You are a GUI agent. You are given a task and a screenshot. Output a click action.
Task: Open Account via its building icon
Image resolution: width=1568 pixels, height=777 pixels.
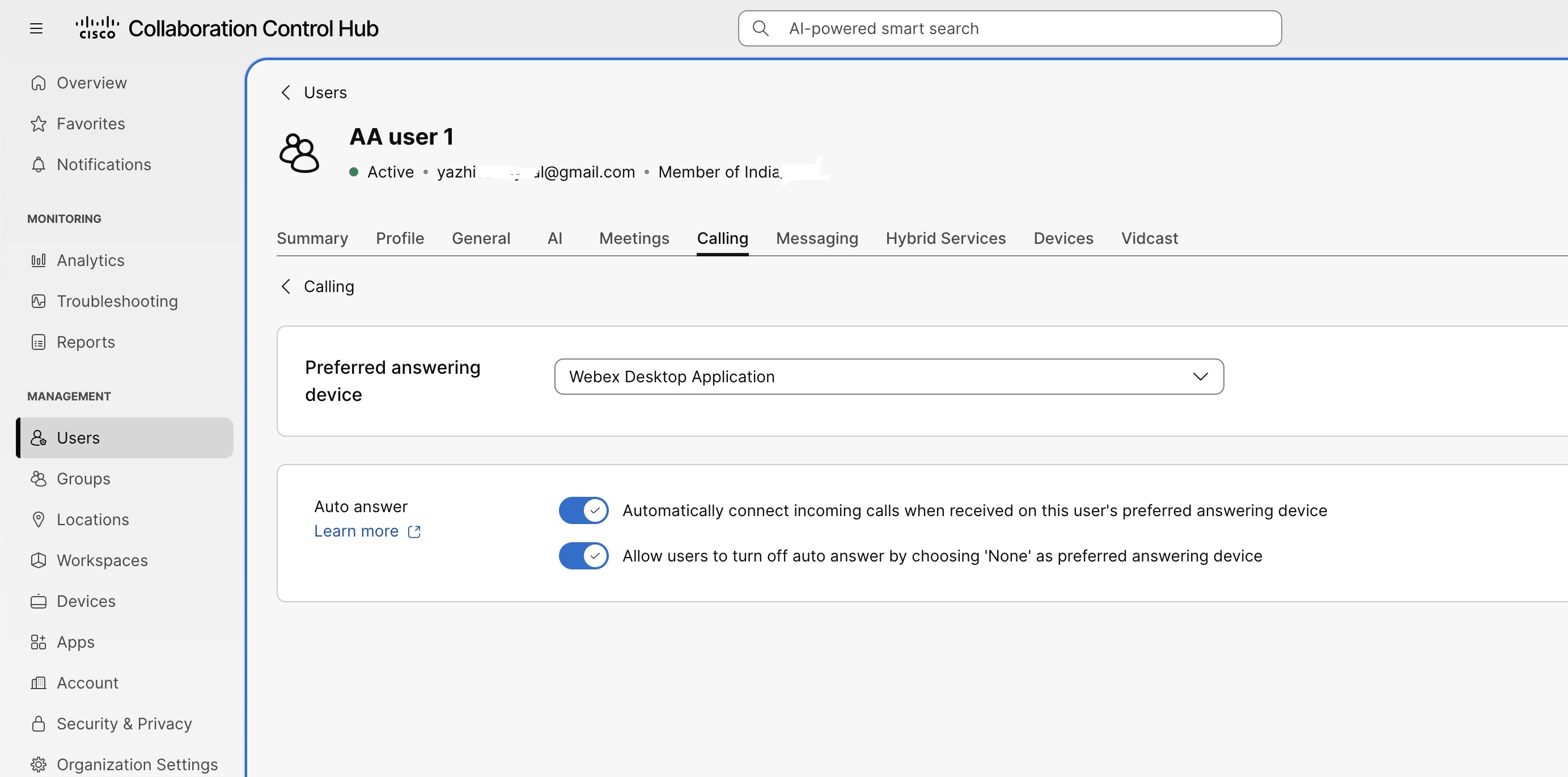[39, 683]
